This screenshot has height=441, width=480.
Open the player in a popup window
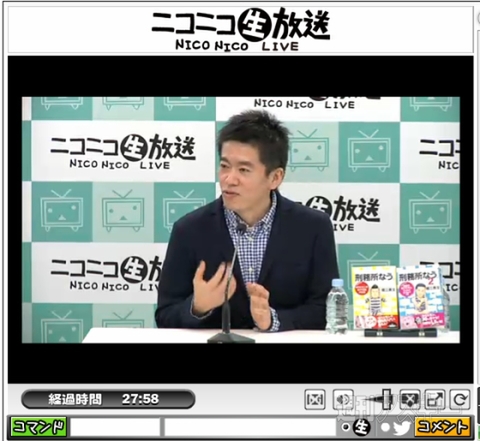(435, 399)
